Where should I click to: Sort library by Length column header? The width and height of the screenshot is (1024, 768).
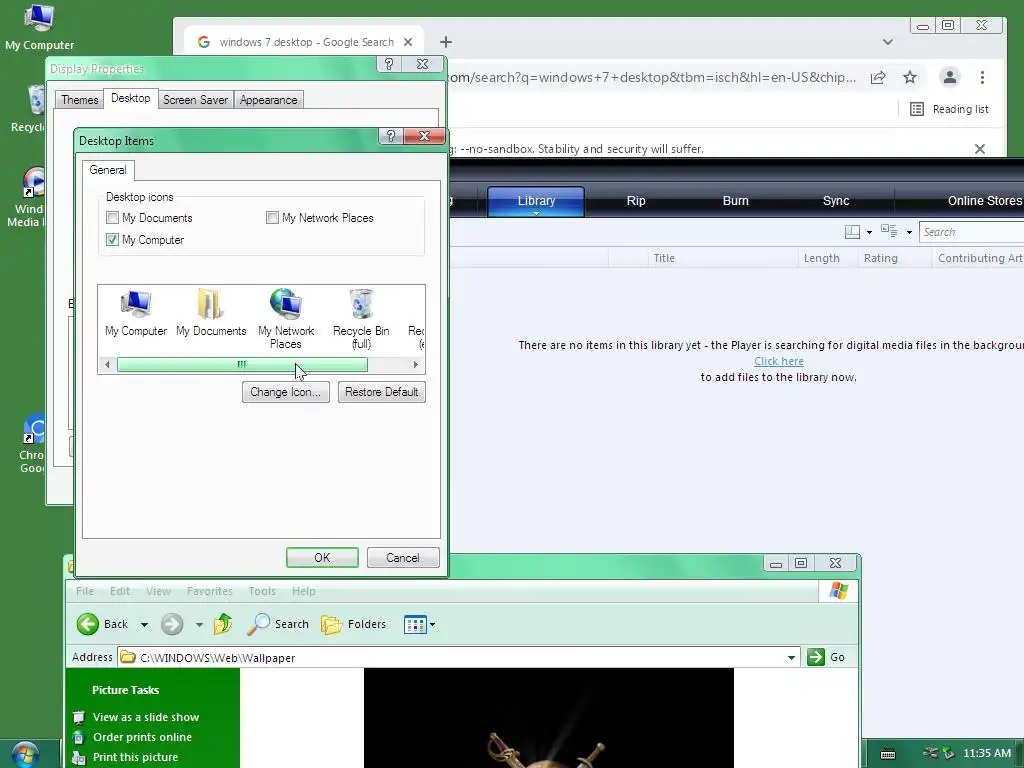click(x=827, y=258)
